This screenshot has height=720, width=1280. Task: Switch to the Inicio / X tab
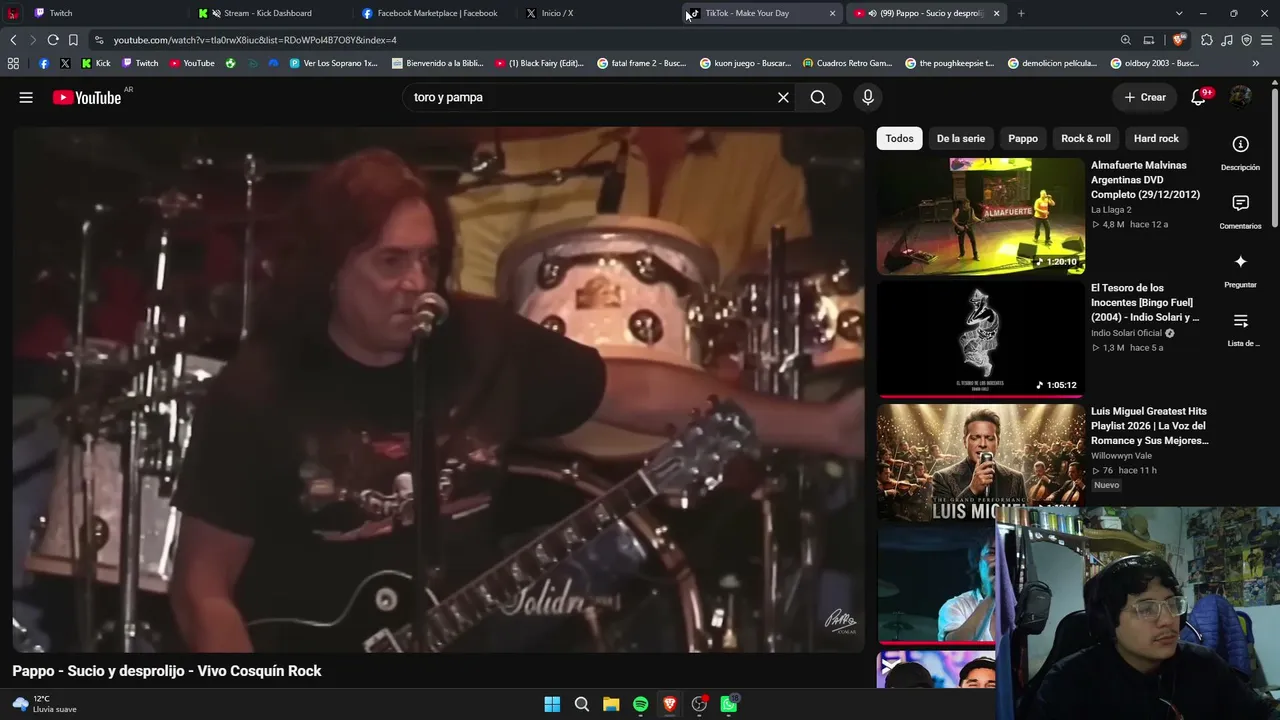coord(598,13)
